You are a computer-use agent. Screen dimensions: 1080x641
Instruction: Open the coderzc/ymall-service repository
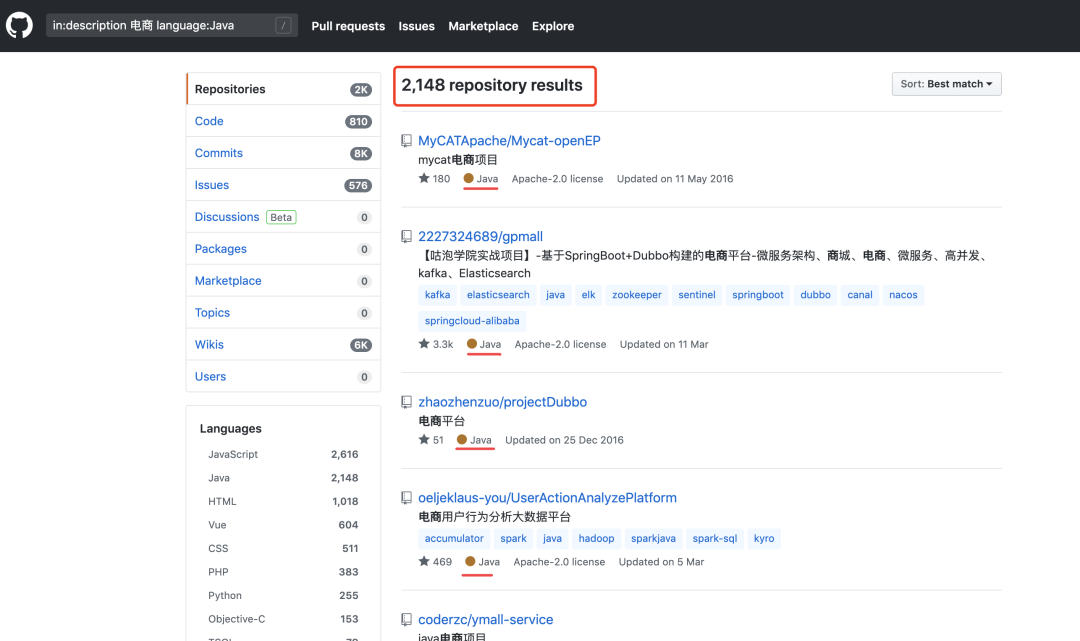(486, 619)
